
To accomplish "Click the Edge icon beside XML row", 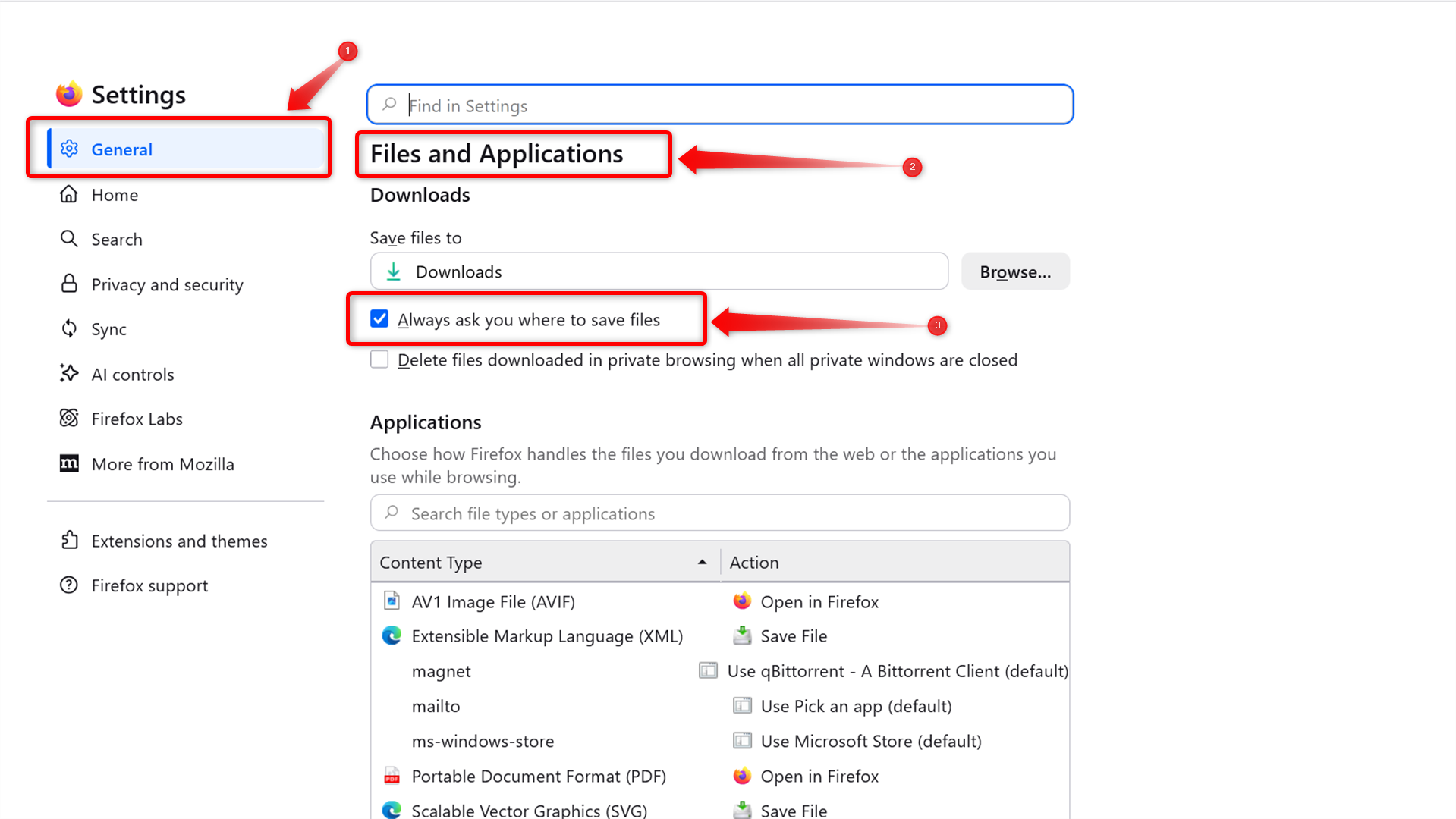I will click(392, 635).
